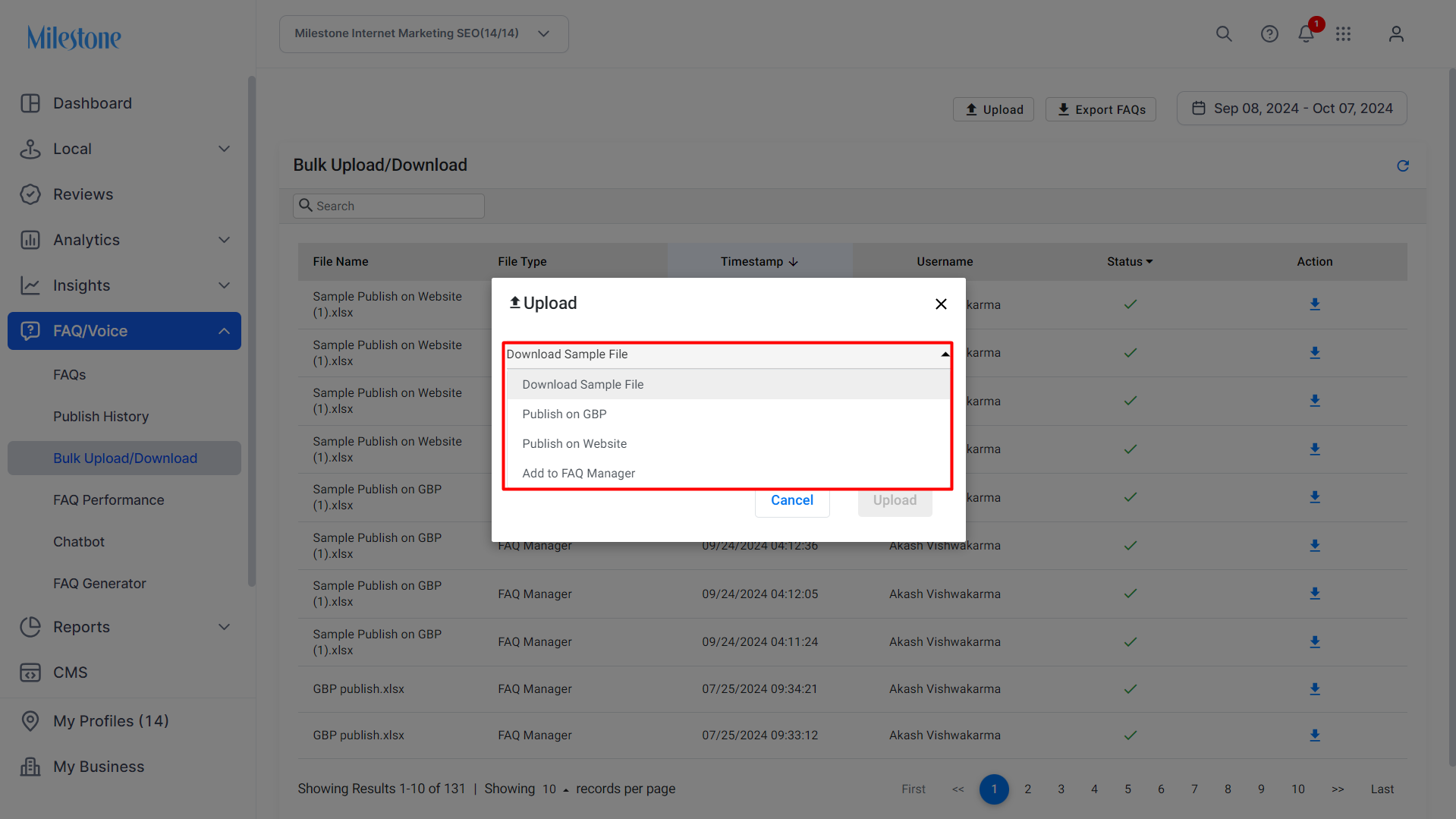This screenshot has height=819, width=1456.
Task: Go to page 10
Action: 1298,789
